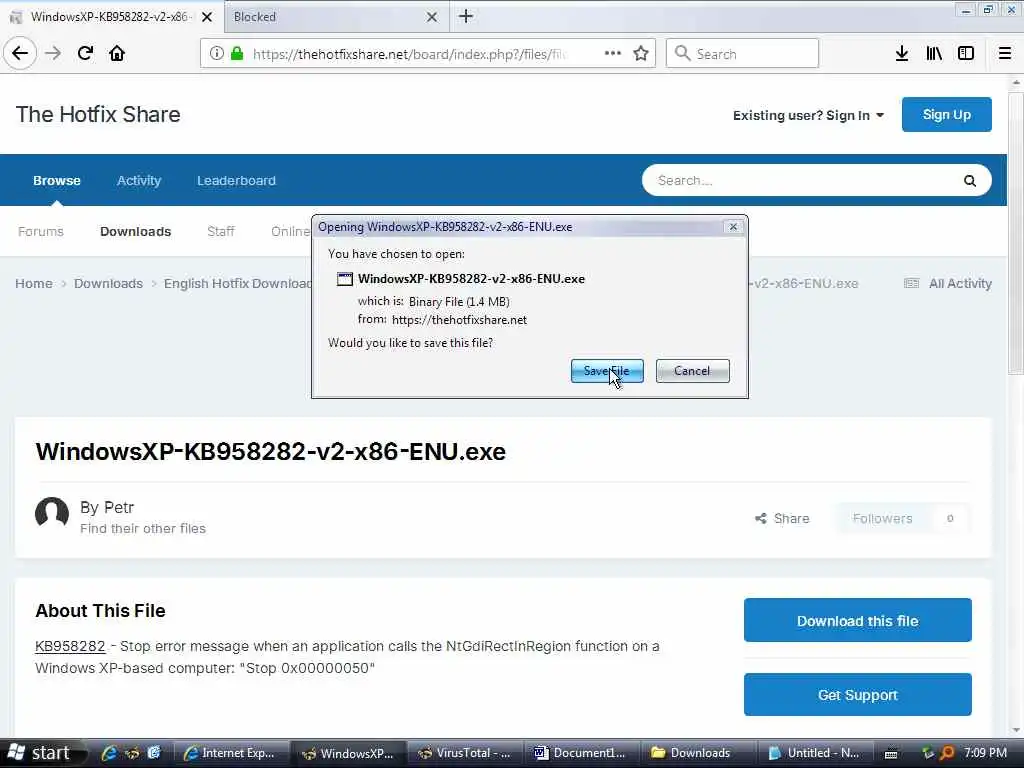
Task: Click the Get Support button
Action: coord(857,695)
